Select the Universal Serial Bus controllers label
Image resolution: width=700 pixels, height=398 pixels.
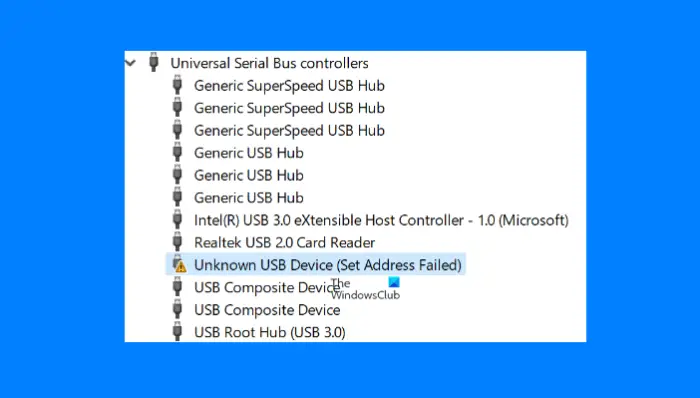(269, 63)
